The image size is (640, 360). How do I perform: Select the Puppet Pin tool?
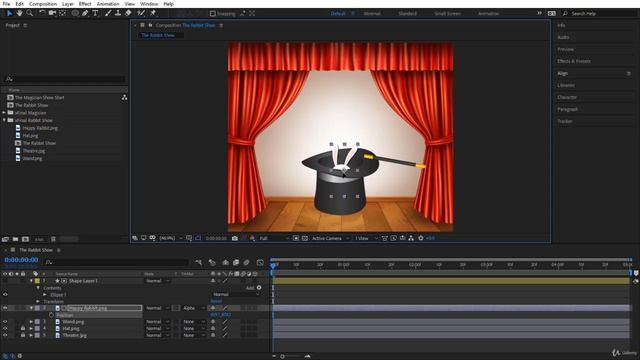tap(153, 13)
